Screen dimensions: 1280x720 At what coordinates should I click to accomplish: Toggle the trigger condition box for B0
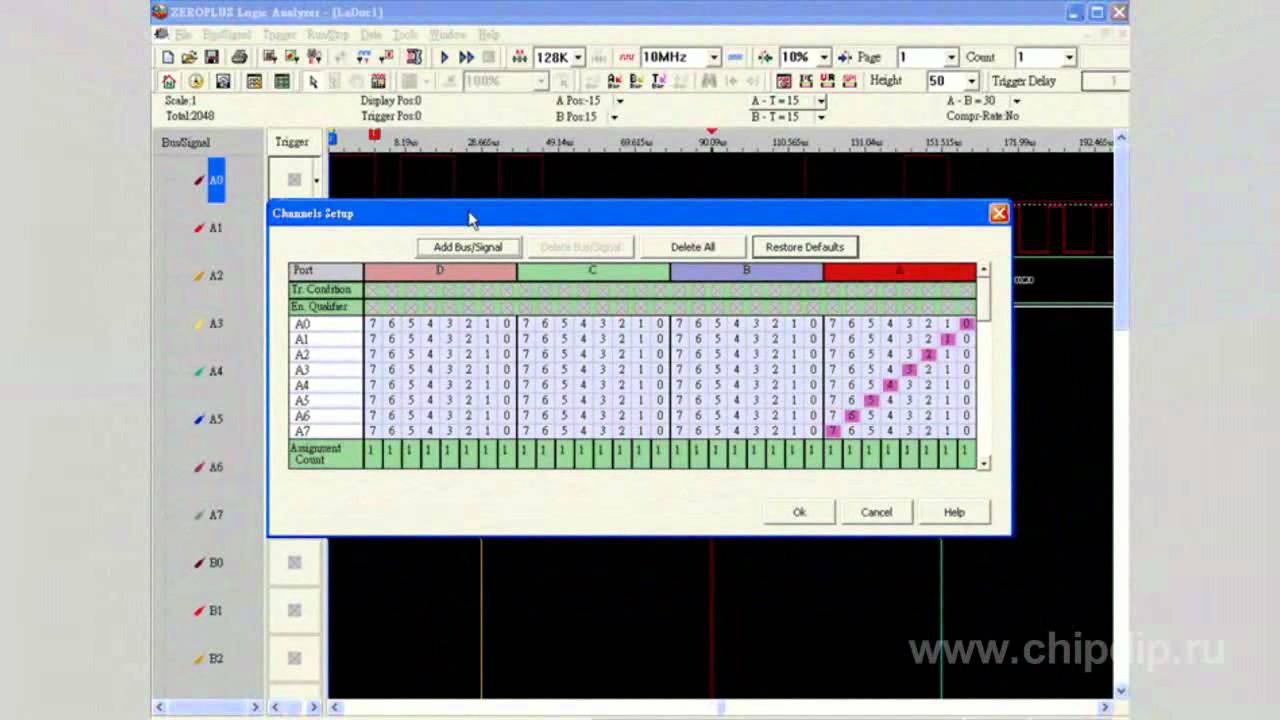(294, 562)
